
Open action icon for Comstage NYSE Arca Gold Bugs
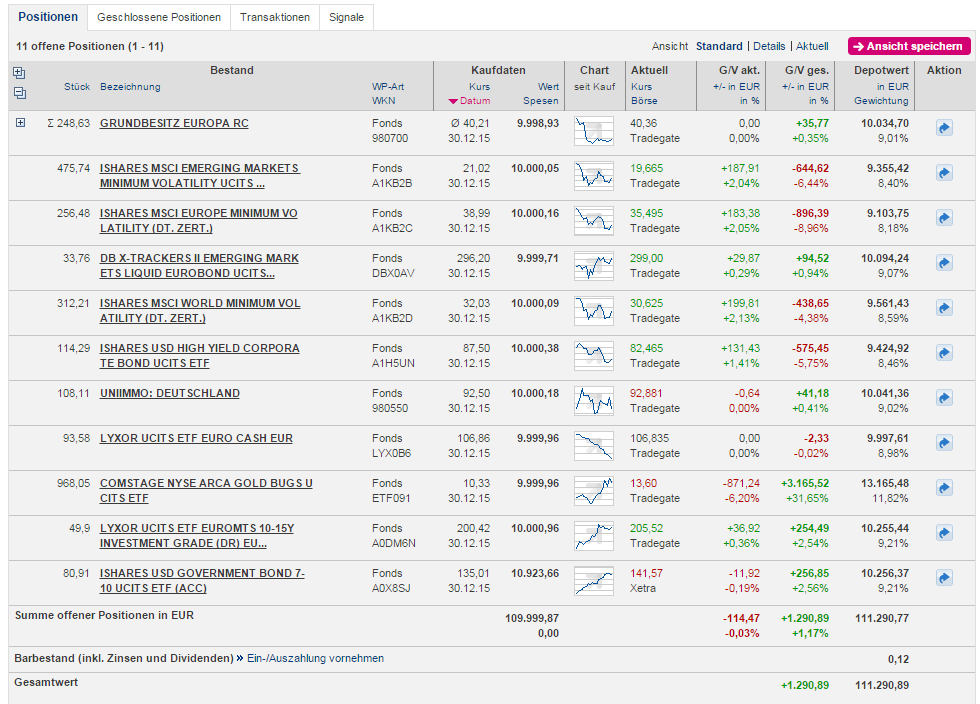[x=944, y=488]
